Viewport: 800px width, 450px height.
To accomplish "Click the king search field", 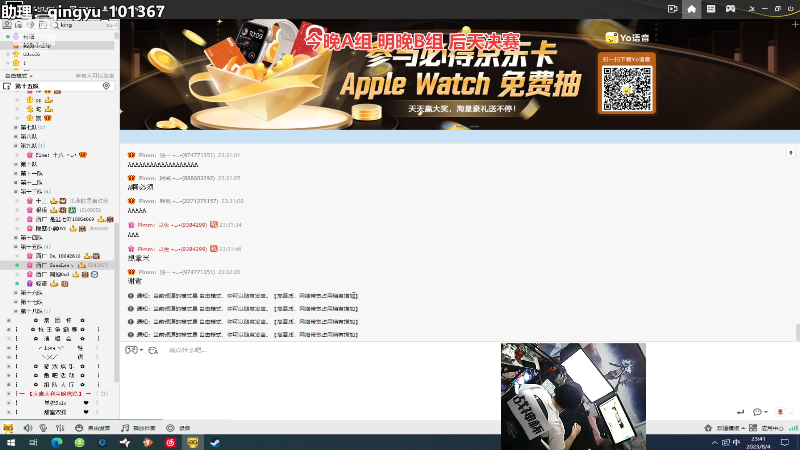I will point(82,24).
